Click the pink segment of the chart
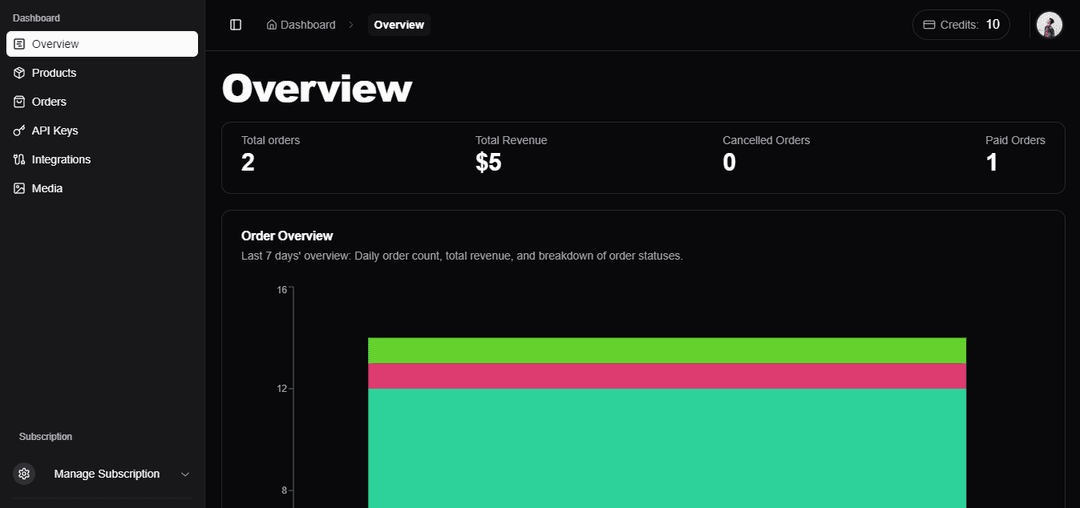The height and width of the screenshot is (508, 1080). click(x=667, y=376)
